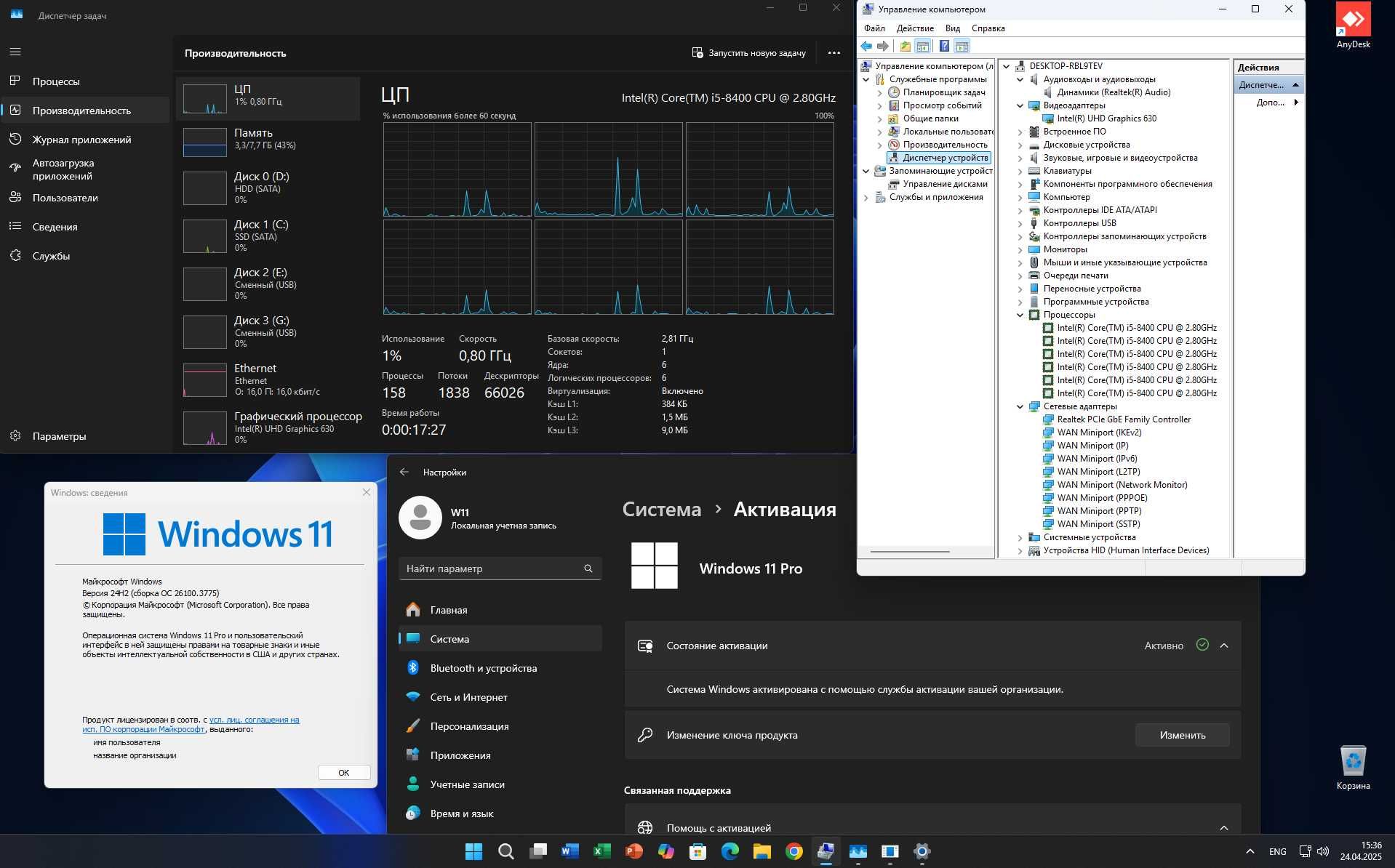
Task: Open Processes page in Task Manager
Action: pyautogui.click(x=84, y=81)
